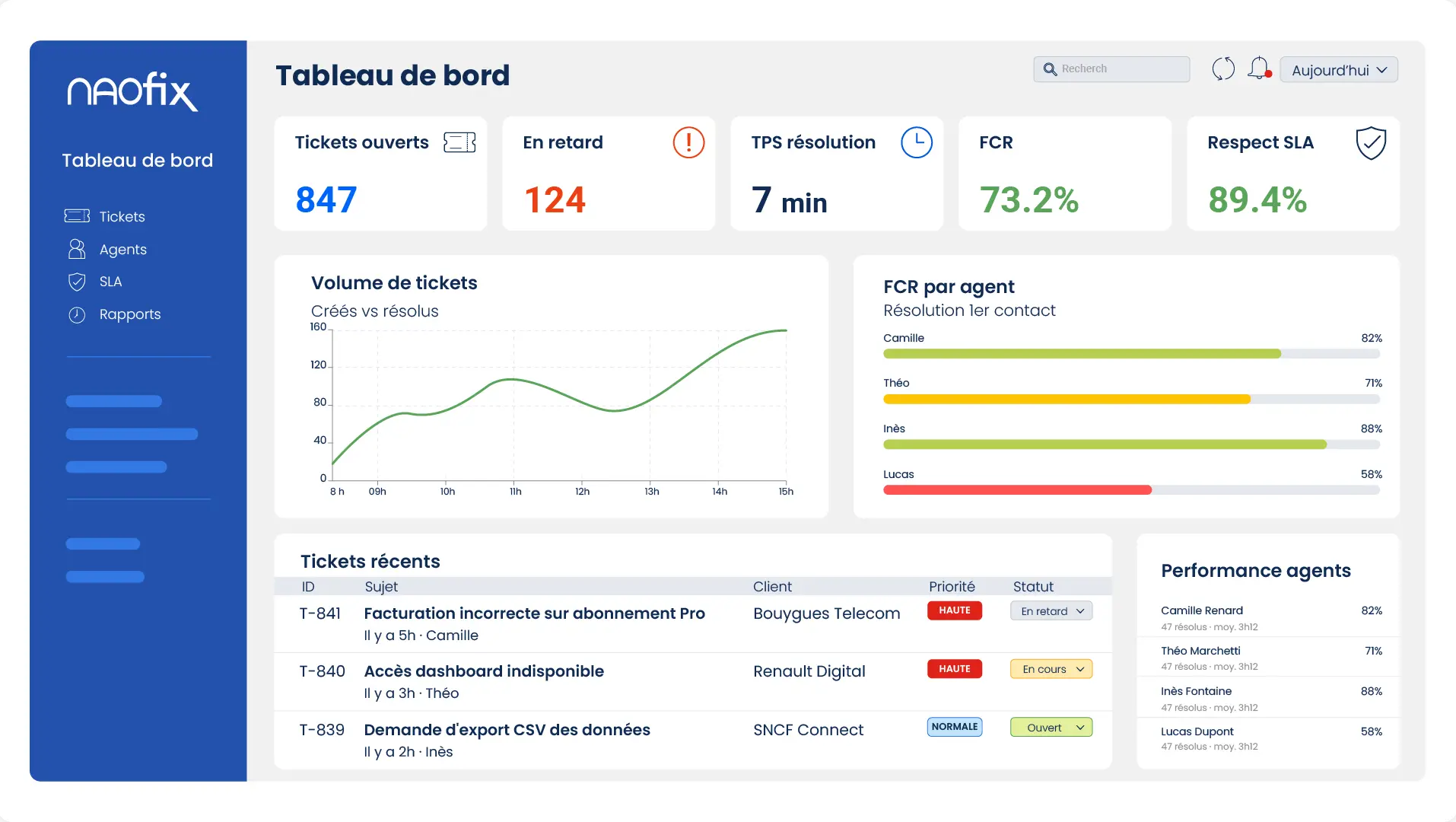Viewport: 1456px width, 822px height.
Task: Select Tableau de bord in sidebar
Action: point(137,161)
